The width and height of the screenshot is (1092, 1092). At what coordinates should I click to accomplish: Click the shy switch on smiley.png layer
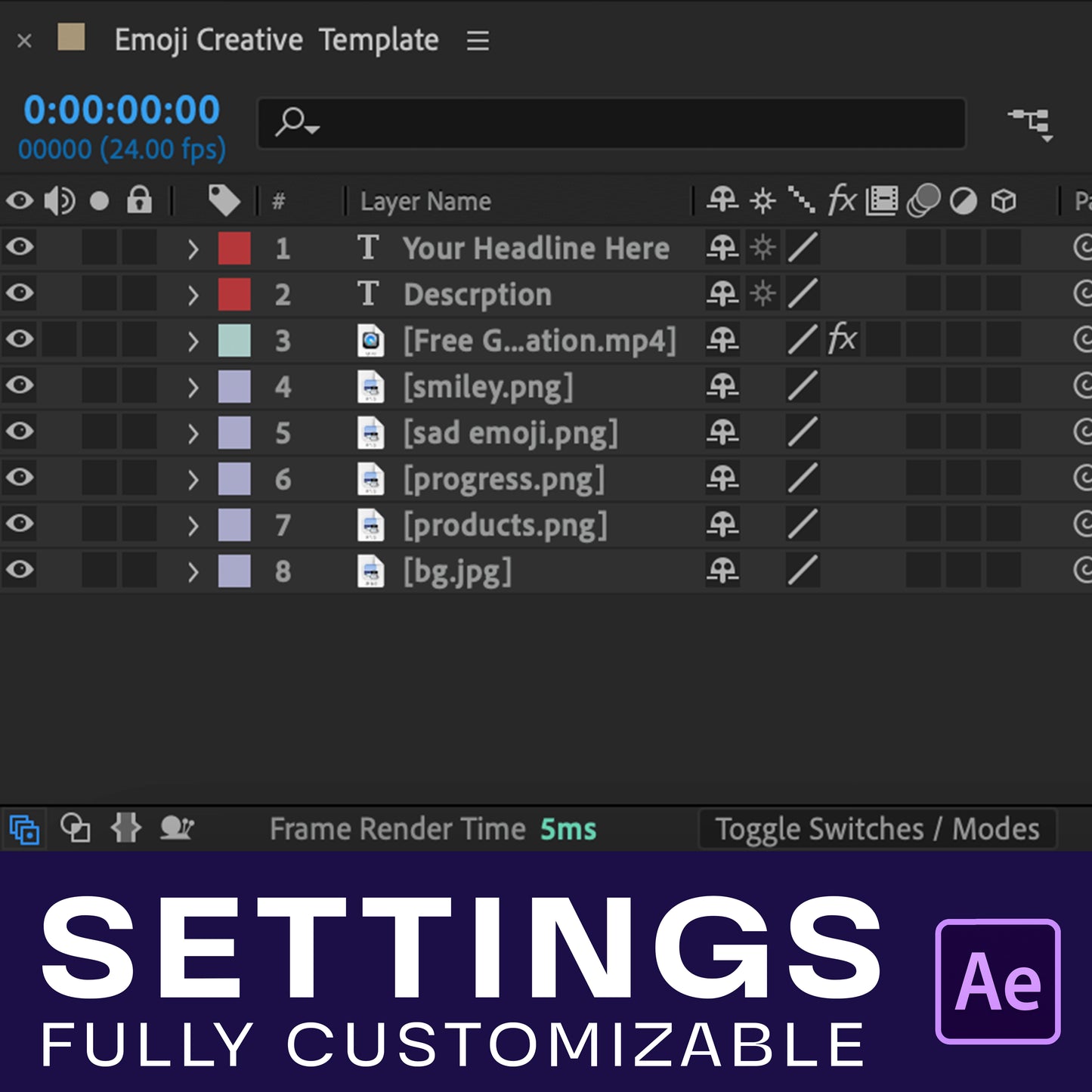pos(722,386)
